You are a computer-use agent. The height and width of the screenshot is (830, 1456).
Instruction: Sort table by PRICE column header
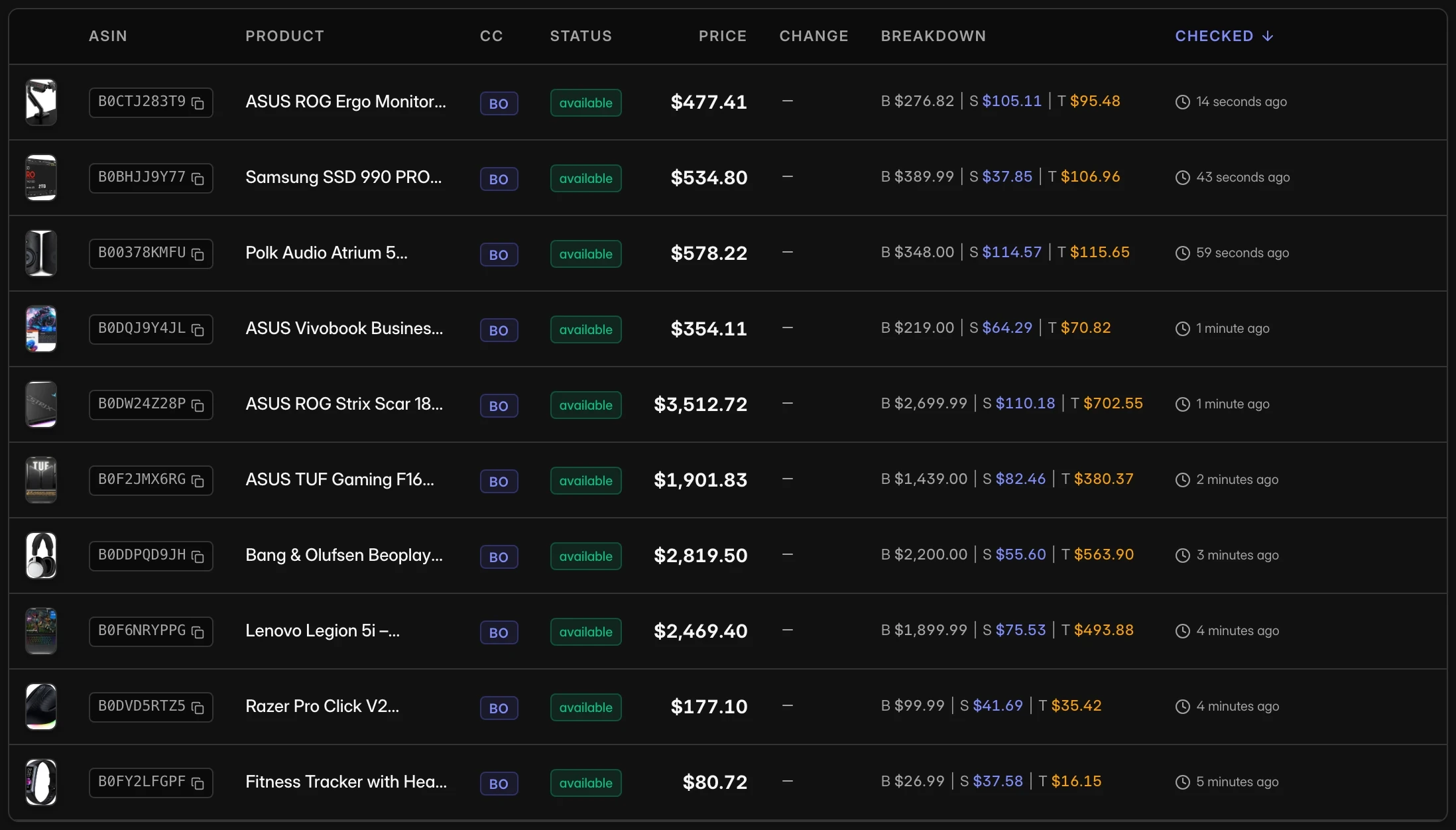[x=722, y=36]
